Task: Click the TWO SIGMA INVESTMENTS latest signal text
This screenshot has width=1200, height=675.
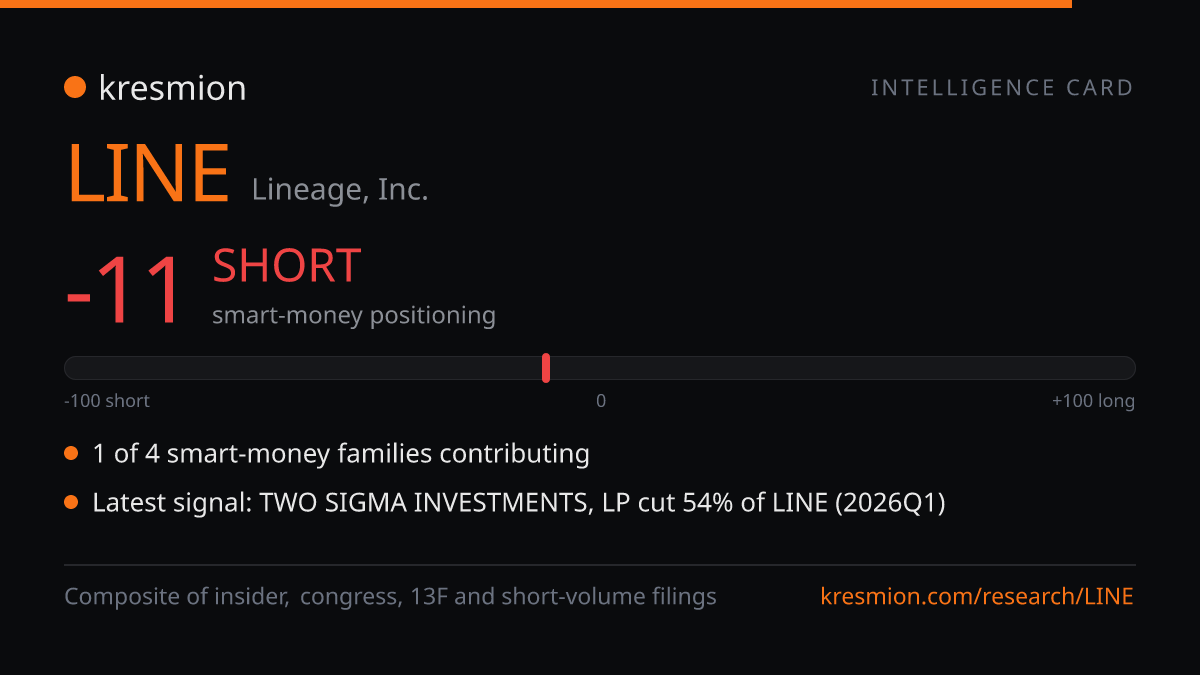Action: pyautogui.click(x=519, y=502)
